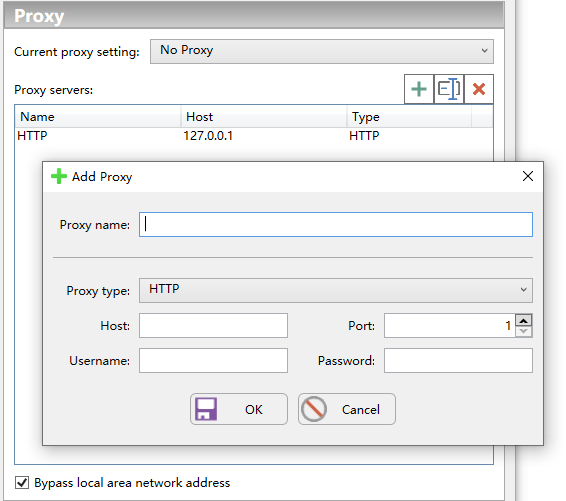The image size is (566, 501).
Task: Click the green plus add proxy icon
Action: click(419, 89)
